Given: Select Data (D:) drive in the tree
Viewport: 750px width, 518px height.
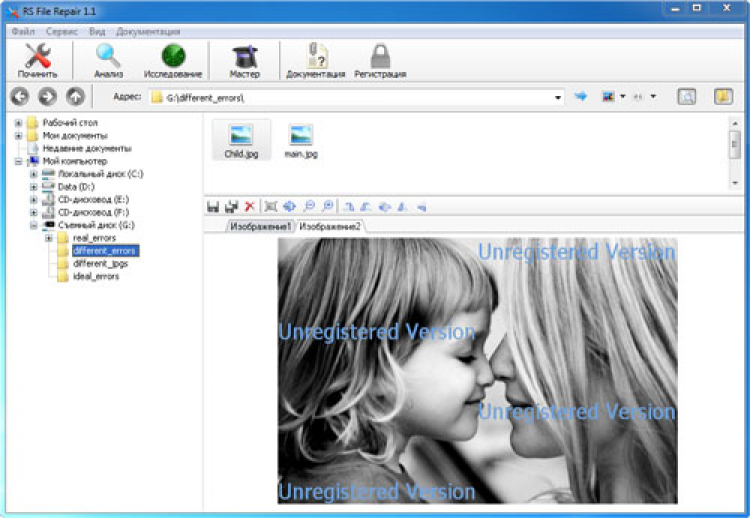Looking at the screenshot, I should (76, 187).
